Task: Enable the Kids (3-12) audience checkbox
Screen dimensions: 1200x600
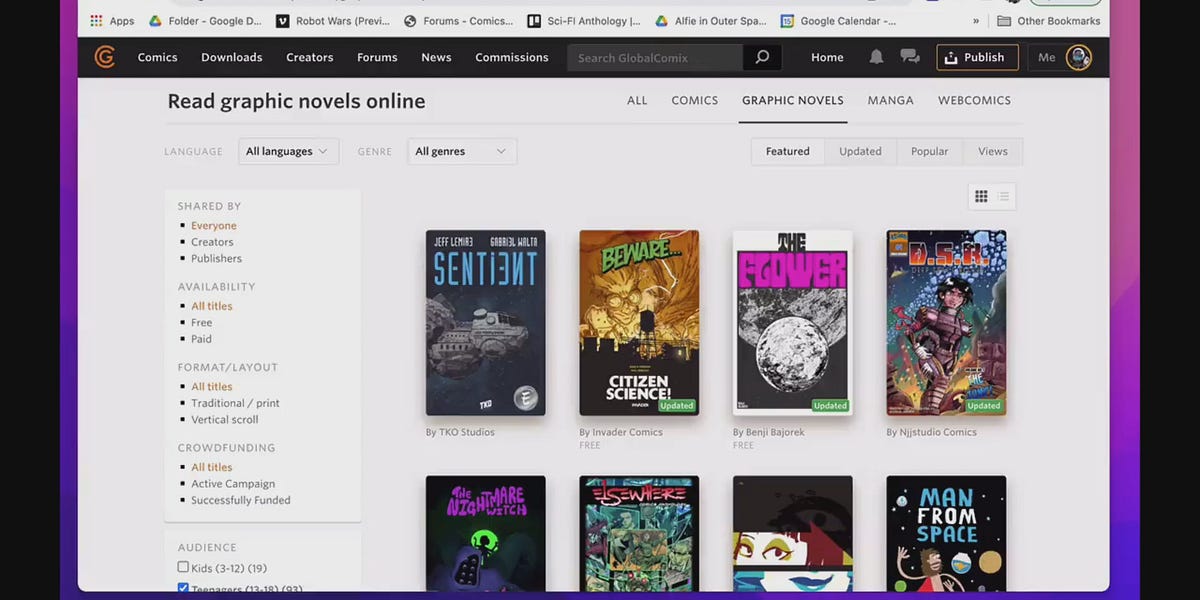Action: 183,566
